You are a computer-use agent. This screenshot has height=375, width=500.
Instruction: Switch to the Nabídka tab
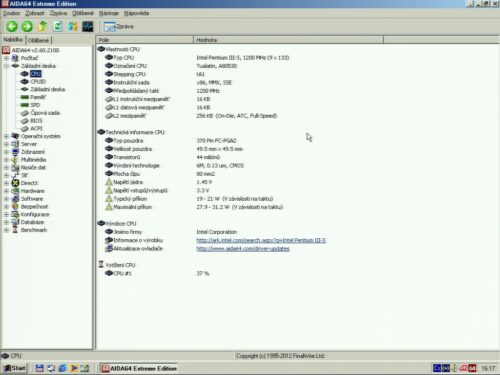[x=13, y=40]
